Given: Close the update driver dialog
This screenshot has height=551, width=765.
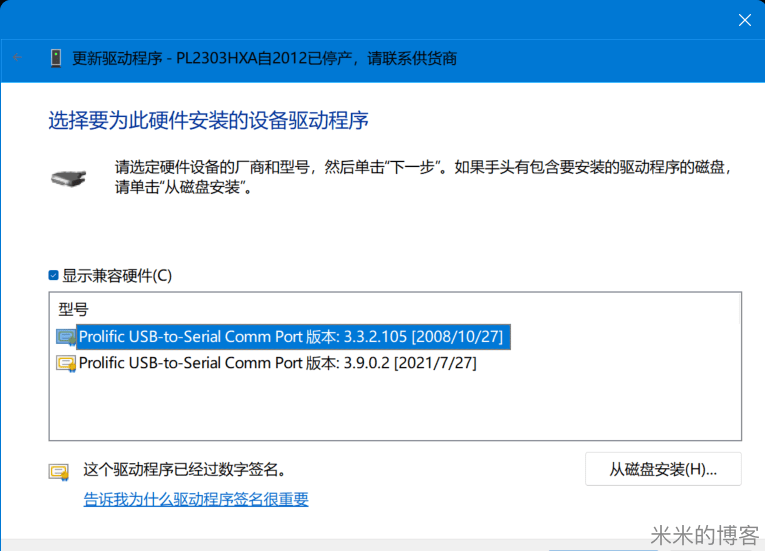Looking at the screenshot, I should pos(744,19).
